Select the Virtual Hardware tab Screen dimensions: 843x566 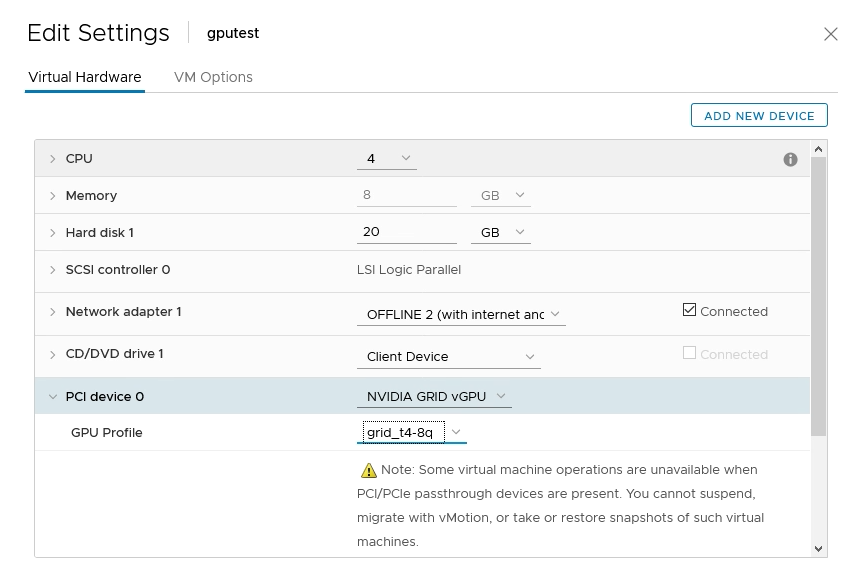[x=85, y=77]
